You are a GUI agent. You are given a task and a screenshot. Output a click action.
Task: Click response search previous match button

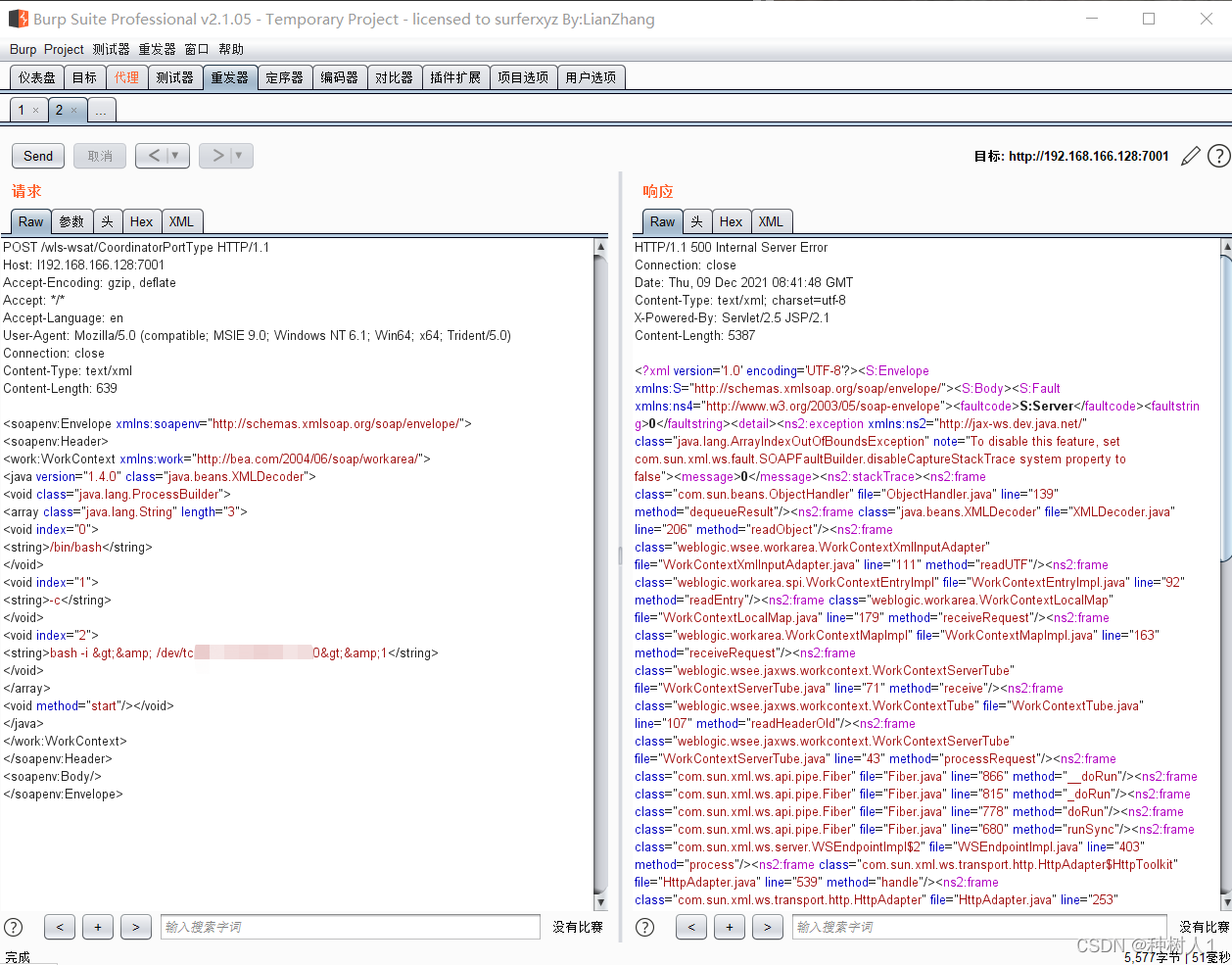tap(691, 927)
